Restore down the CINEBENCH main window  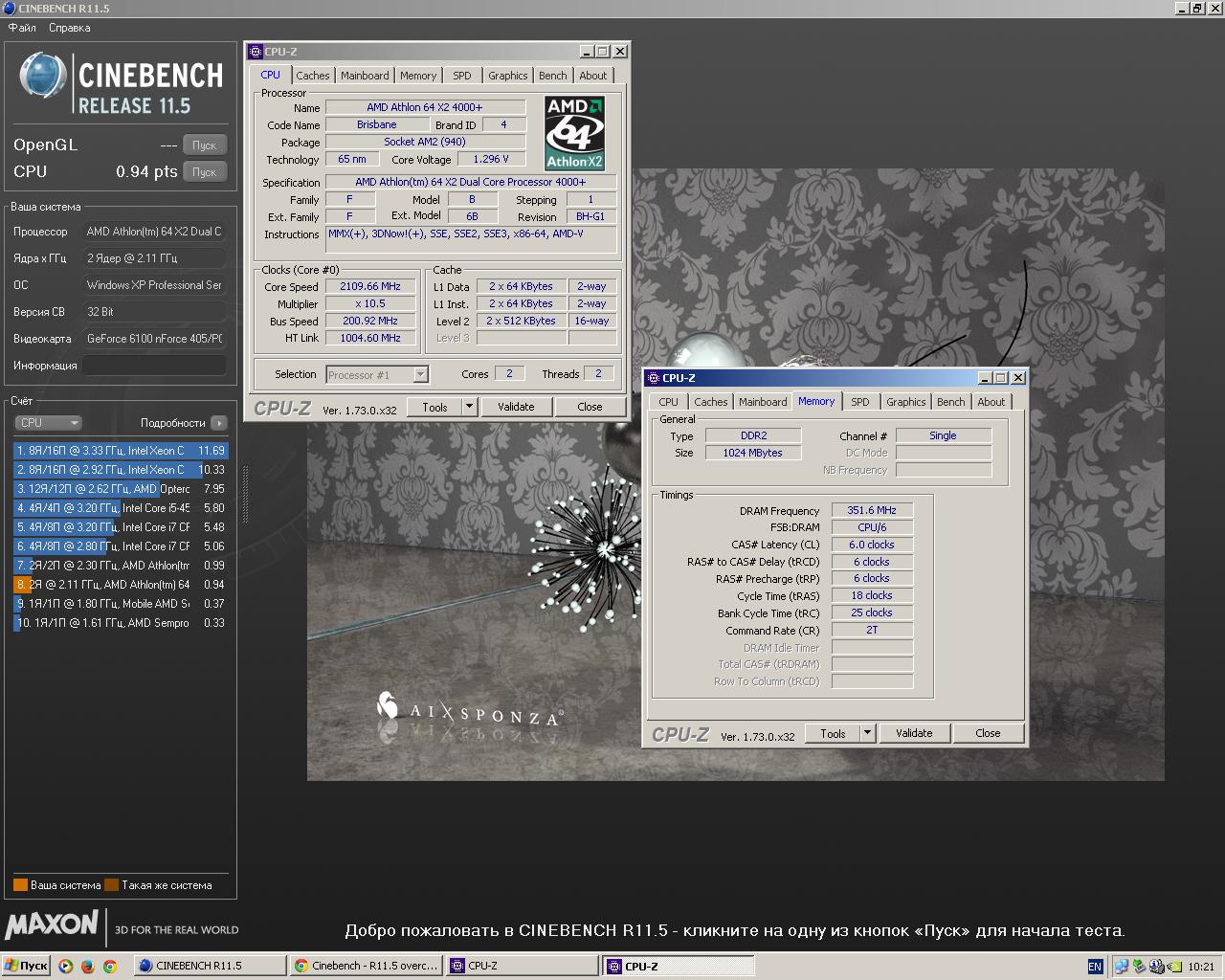pyautogui.click(x=1196, y=9)
